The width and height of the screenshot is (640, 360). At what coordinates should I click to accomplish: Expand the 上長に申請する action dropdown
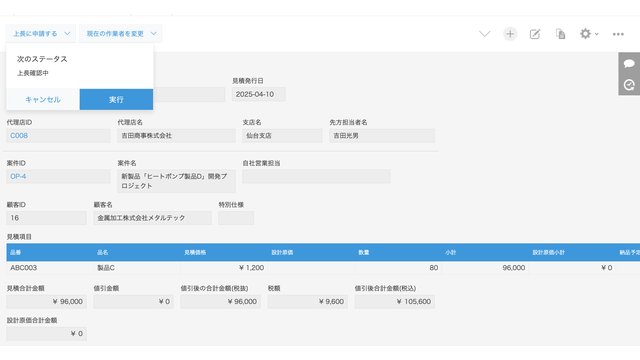tap(41, 34)
